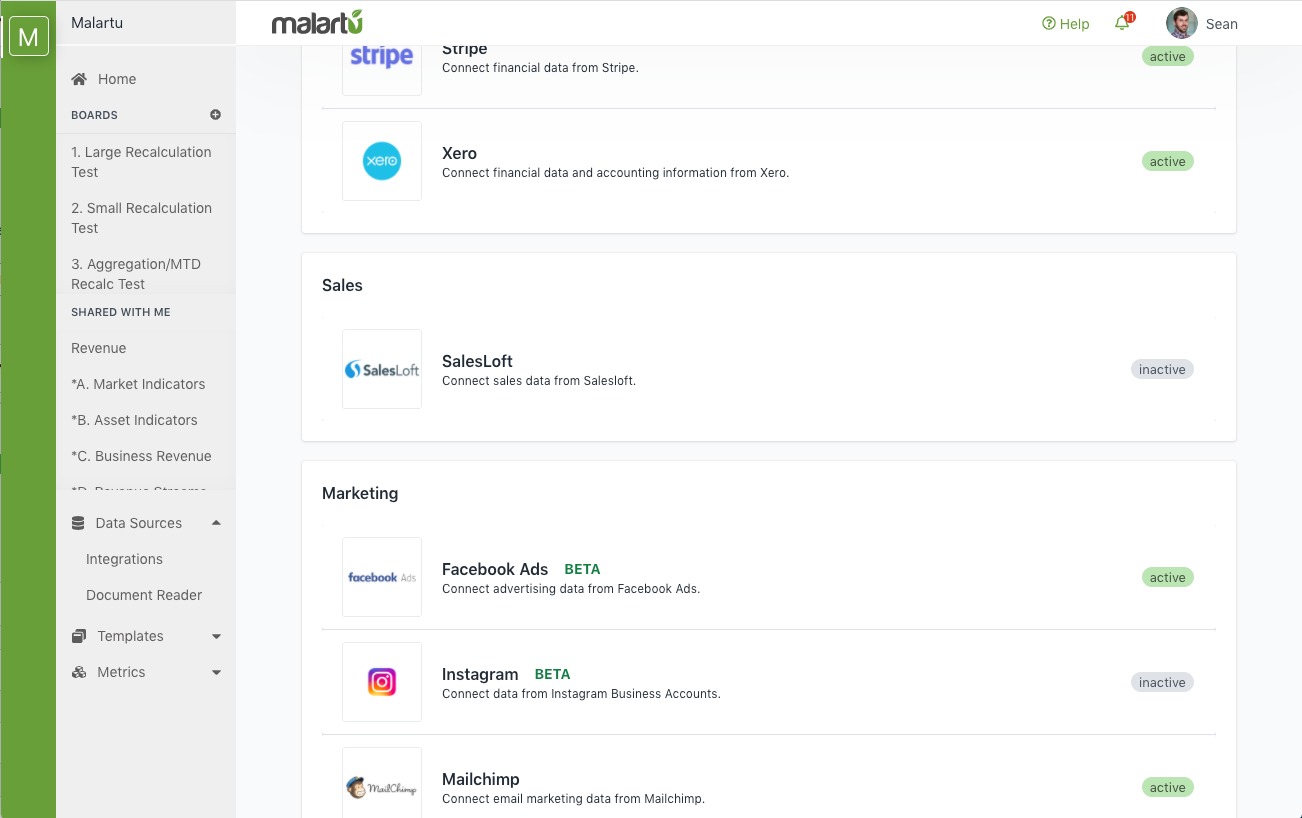Click the Malartu M workspace icon
The width and height of the screenshot is (1302, 818).
(x=29, y=38)
